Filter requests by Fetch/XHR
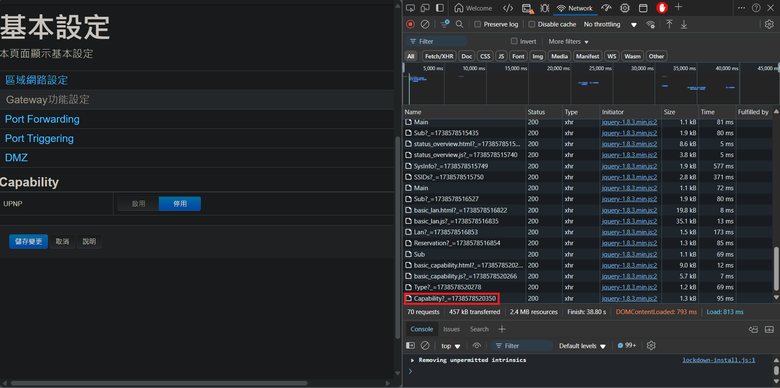The image size is (780, 388). (x=439, y=56)
